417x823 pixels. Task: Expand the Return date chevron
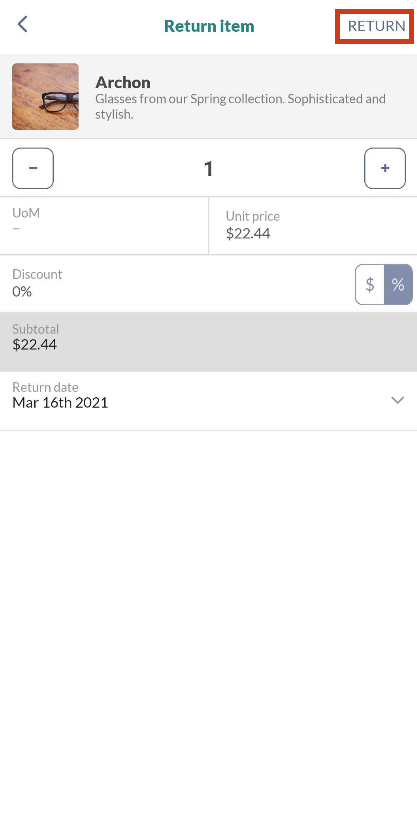pyautogui.click(x=398, y=400)
